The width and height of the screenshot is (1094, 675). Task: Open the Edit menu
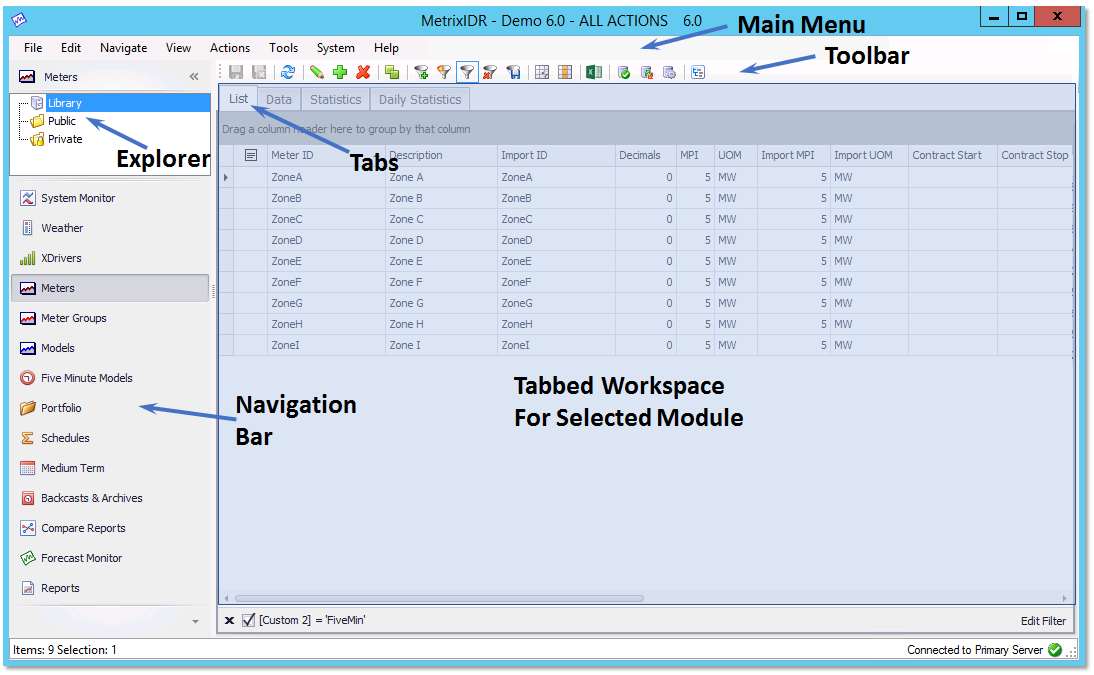(x=70, y=48)
